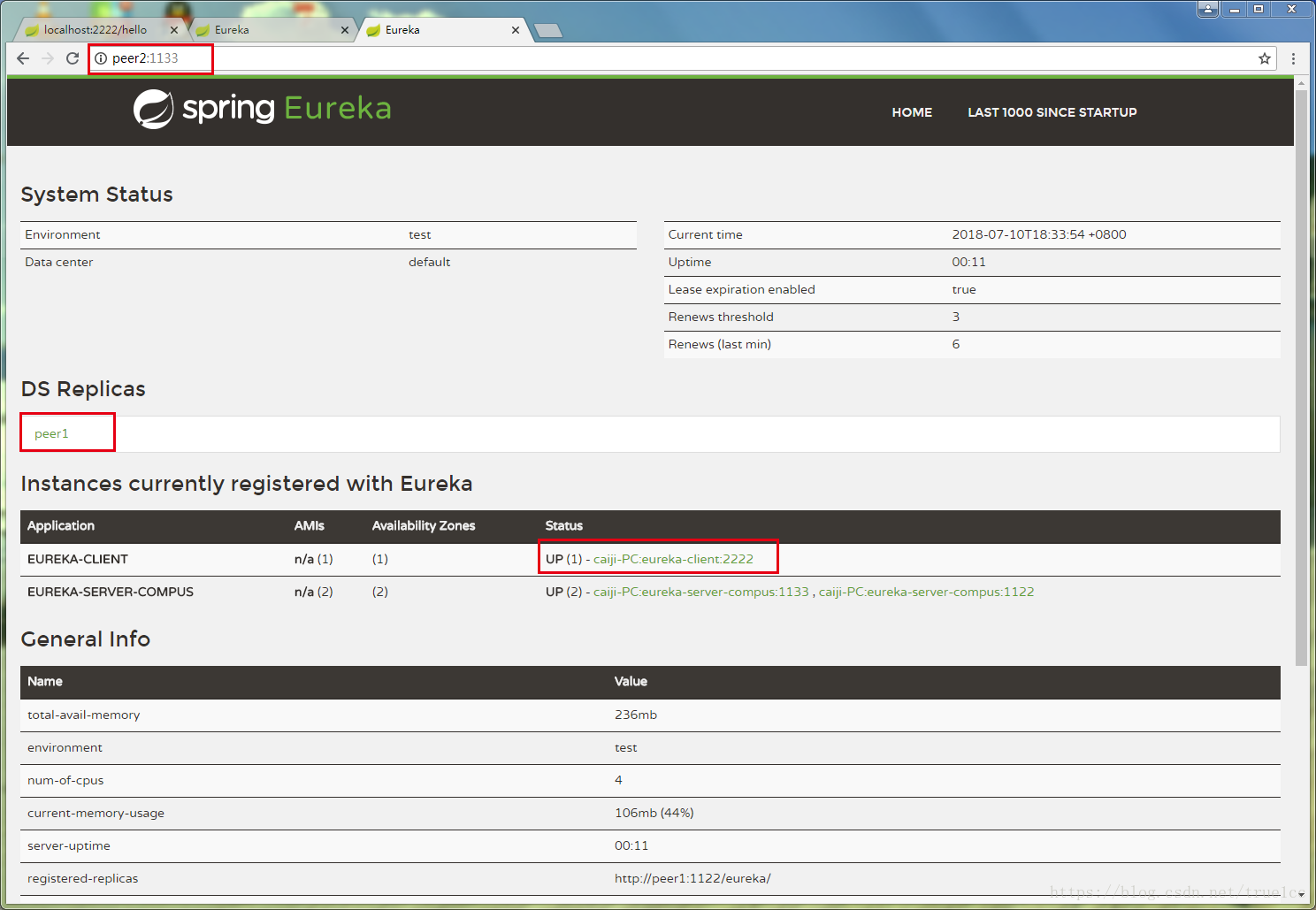Go back with the browser back arrow

point(23,58)
